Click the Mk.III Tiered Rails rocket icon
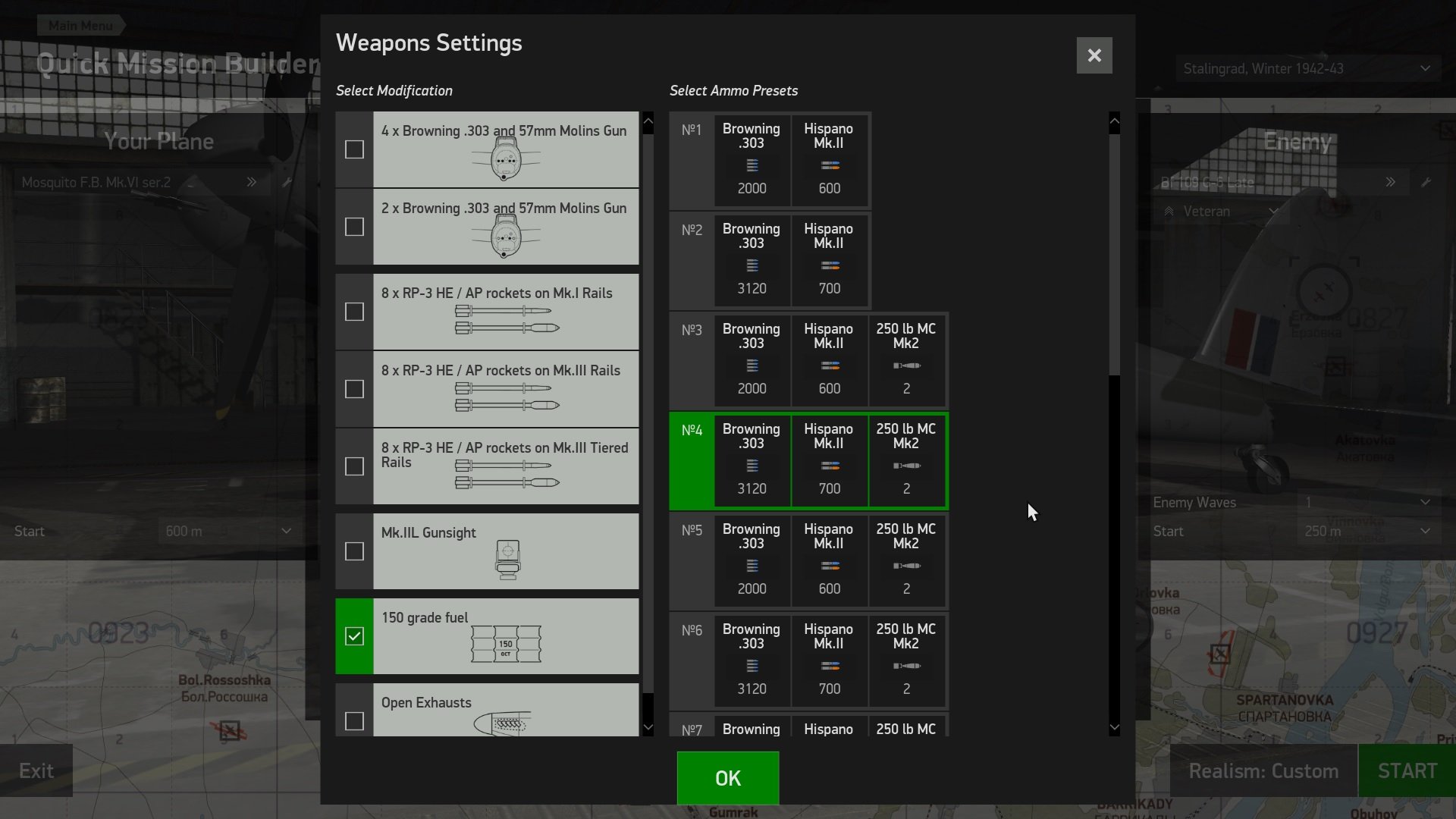The height and width of the screenshot is (819, 1456). click(x=507, y=474)
